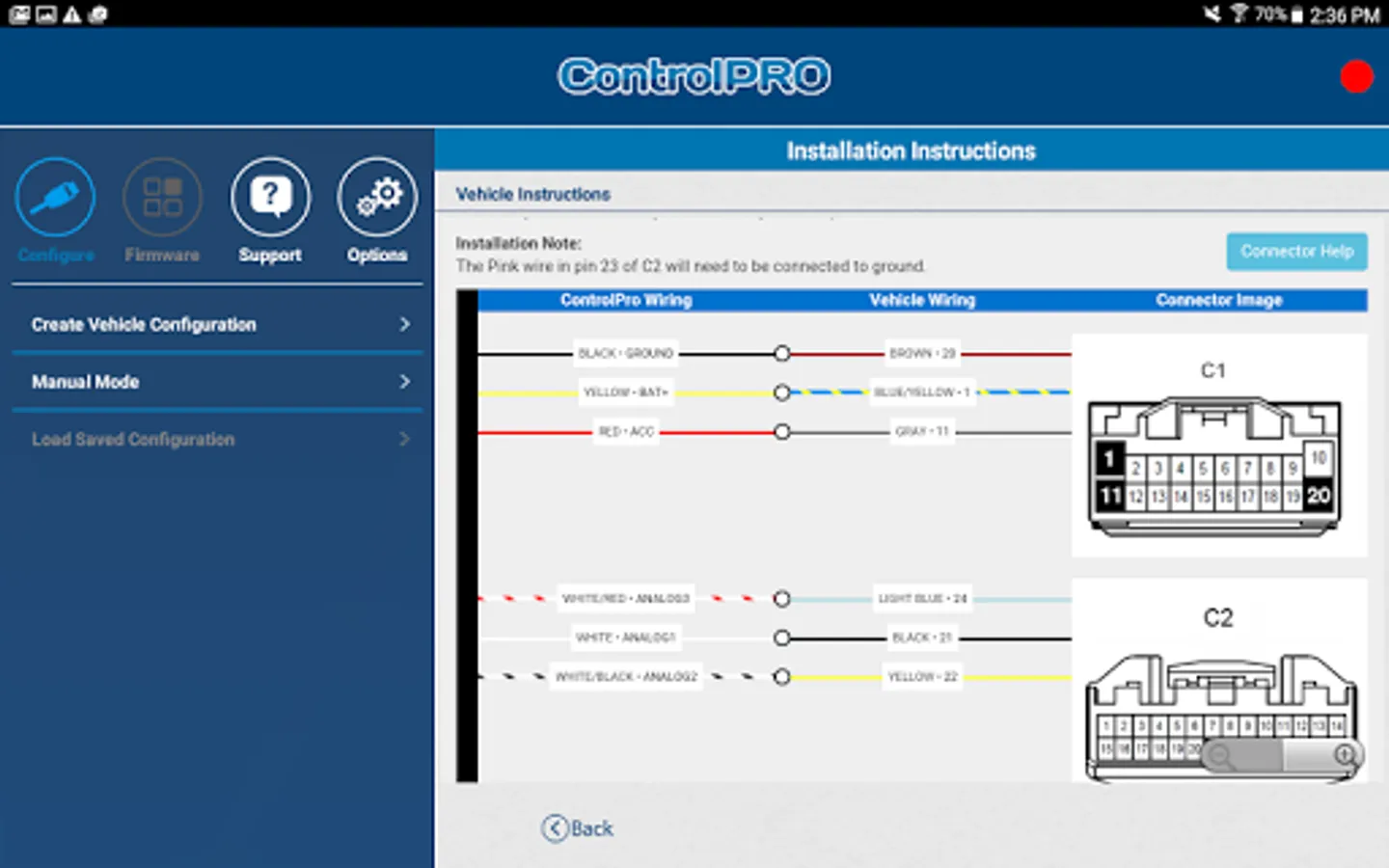Click the Connector Help button
This screenshot has height=868, width=1389.
point(1296,252)
